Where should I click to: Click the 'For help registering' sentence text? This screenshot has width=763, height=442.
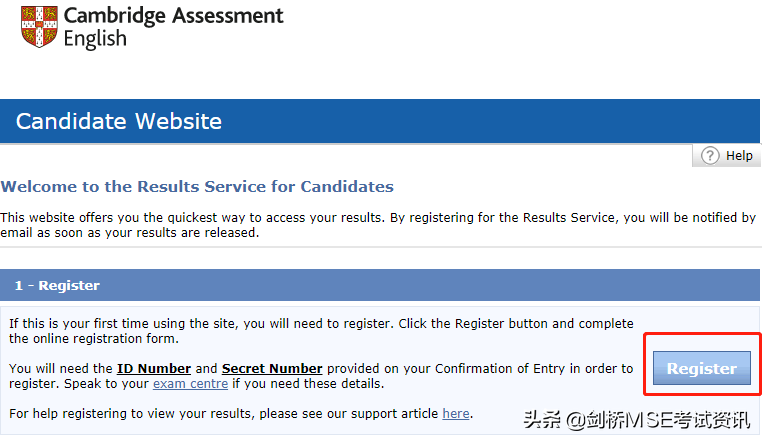pyautogui.click(x=241, y=413)
